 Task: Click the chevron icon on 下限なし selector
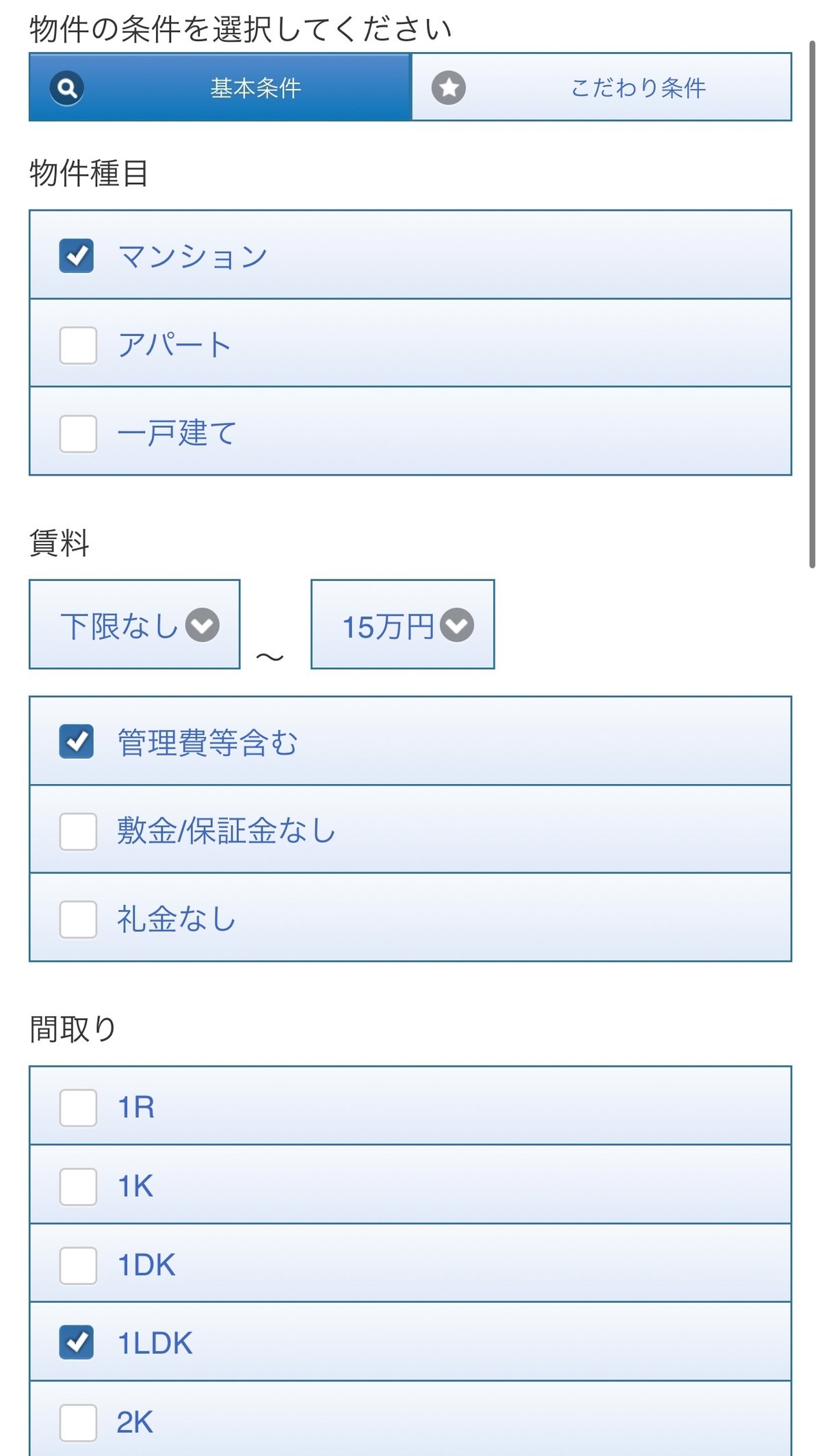(x=202, y=625)
